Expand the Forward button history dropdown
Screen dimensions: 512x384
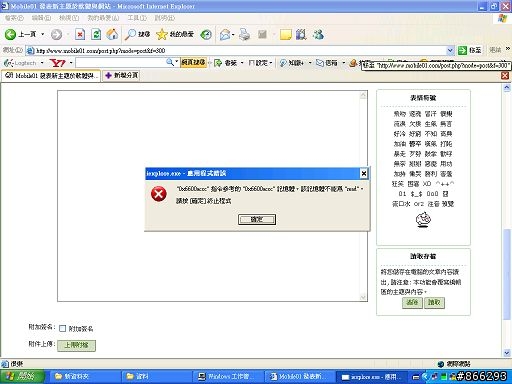(x=68, y=34)
